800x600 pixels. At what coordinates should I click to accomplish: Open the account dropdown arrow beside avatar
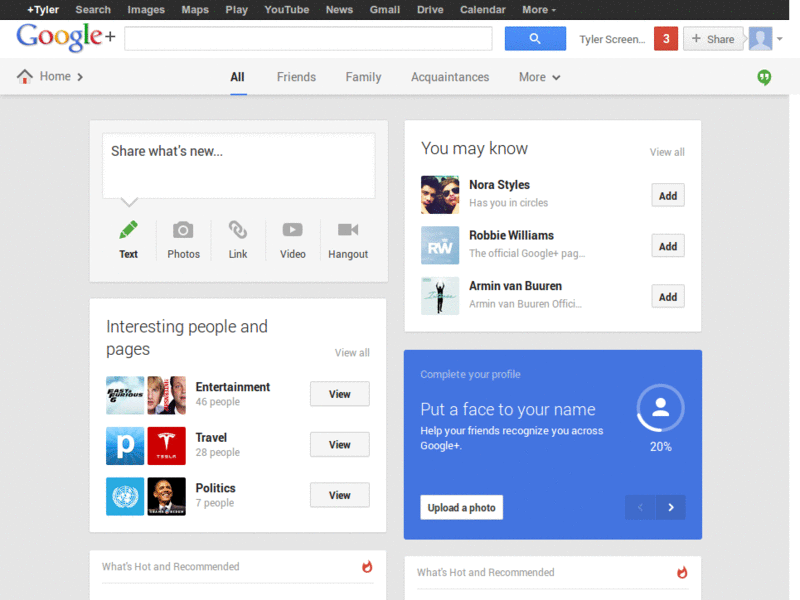[780, 39]
